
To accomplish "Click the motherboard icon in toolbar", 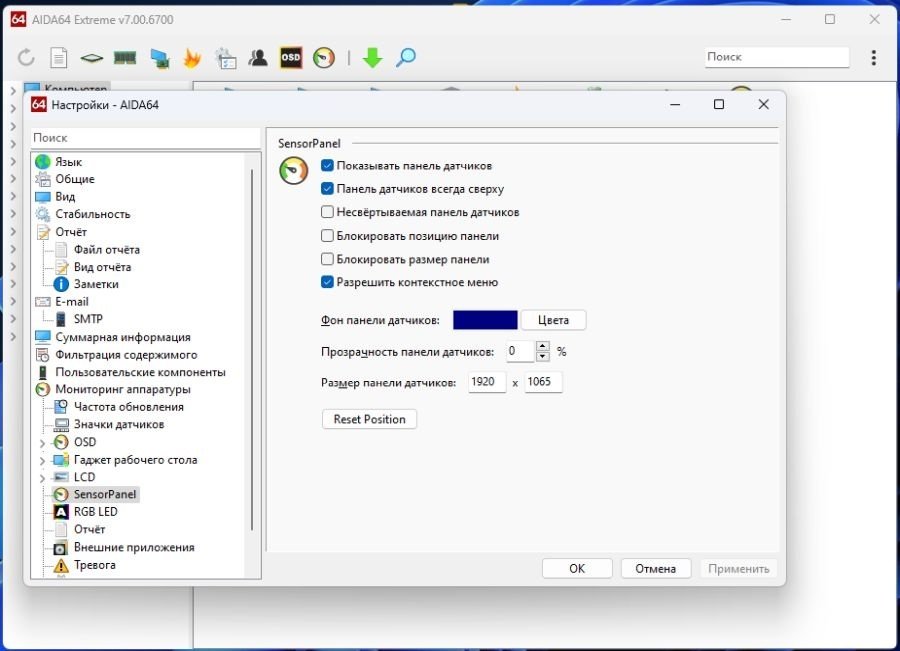I will (x=91, y=58).
